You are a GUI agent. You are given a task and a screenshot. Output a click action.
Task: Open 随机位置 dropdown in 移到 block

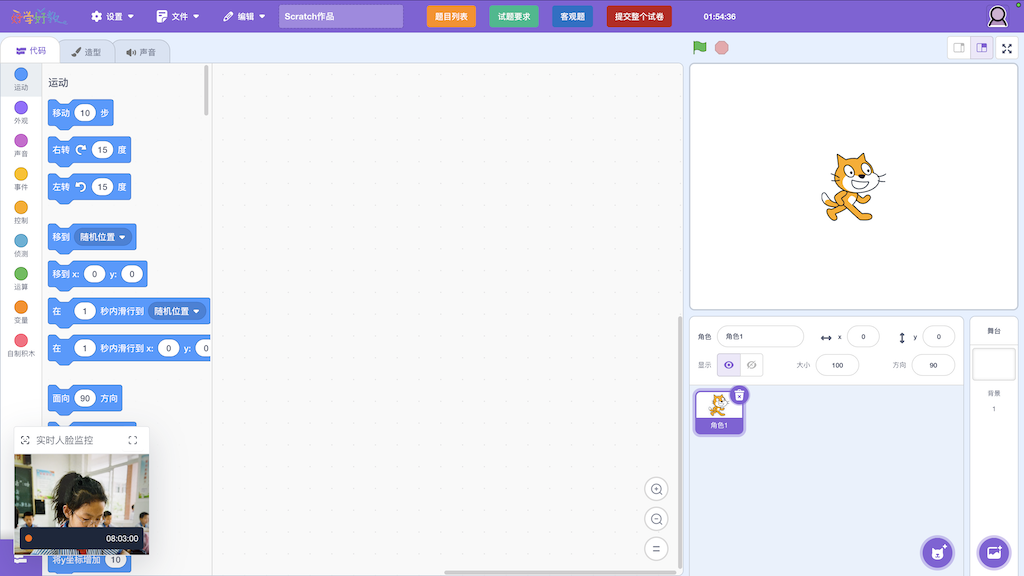coord(103,237)
